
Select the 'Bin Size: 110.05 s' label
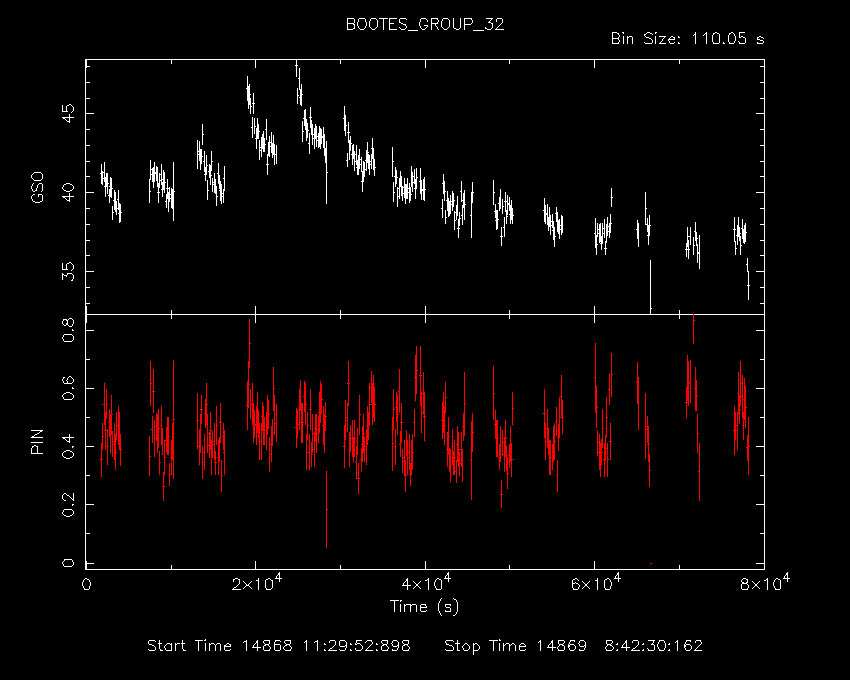[687, 39]
